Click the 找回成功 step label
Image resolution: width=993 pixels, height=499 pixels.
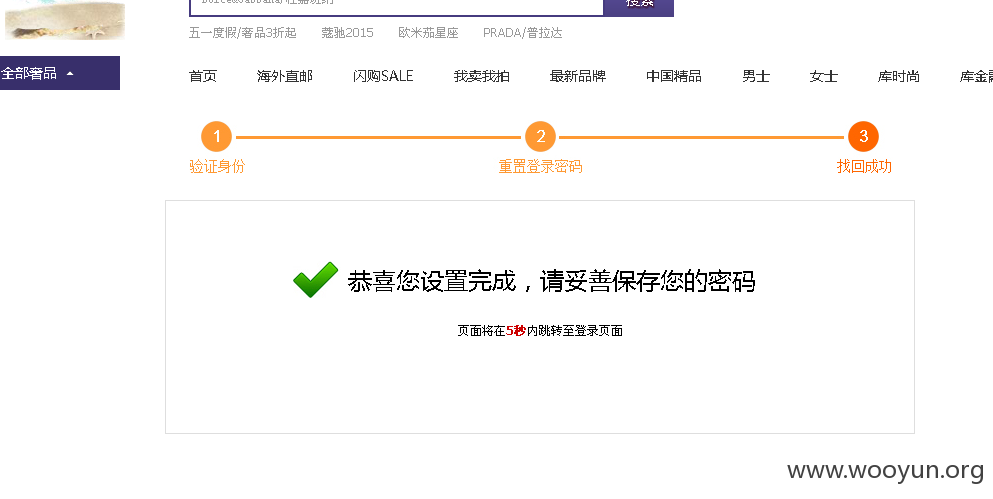(864, 167)
